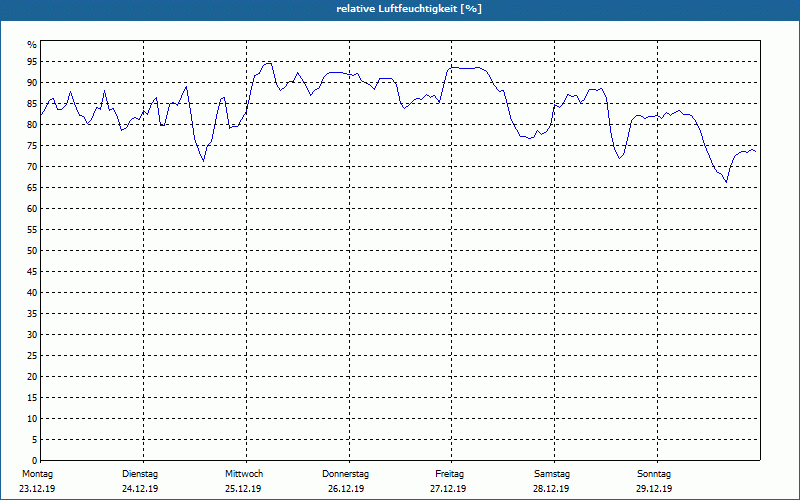Click the 'Donnerstag' day label
The height and width of the screenshot is (500, 800).
345,474
